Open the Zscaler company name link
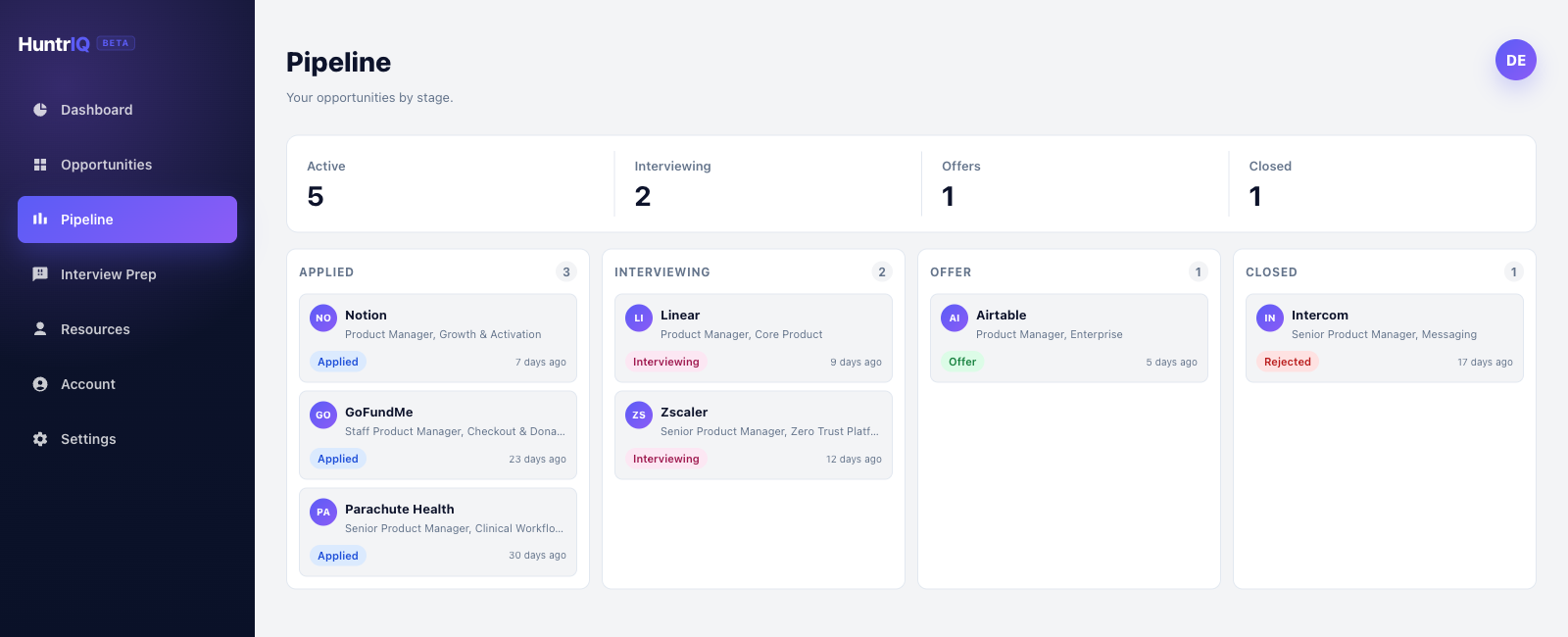The width and height of the screenshot is (1568, 637). [684, 412]
